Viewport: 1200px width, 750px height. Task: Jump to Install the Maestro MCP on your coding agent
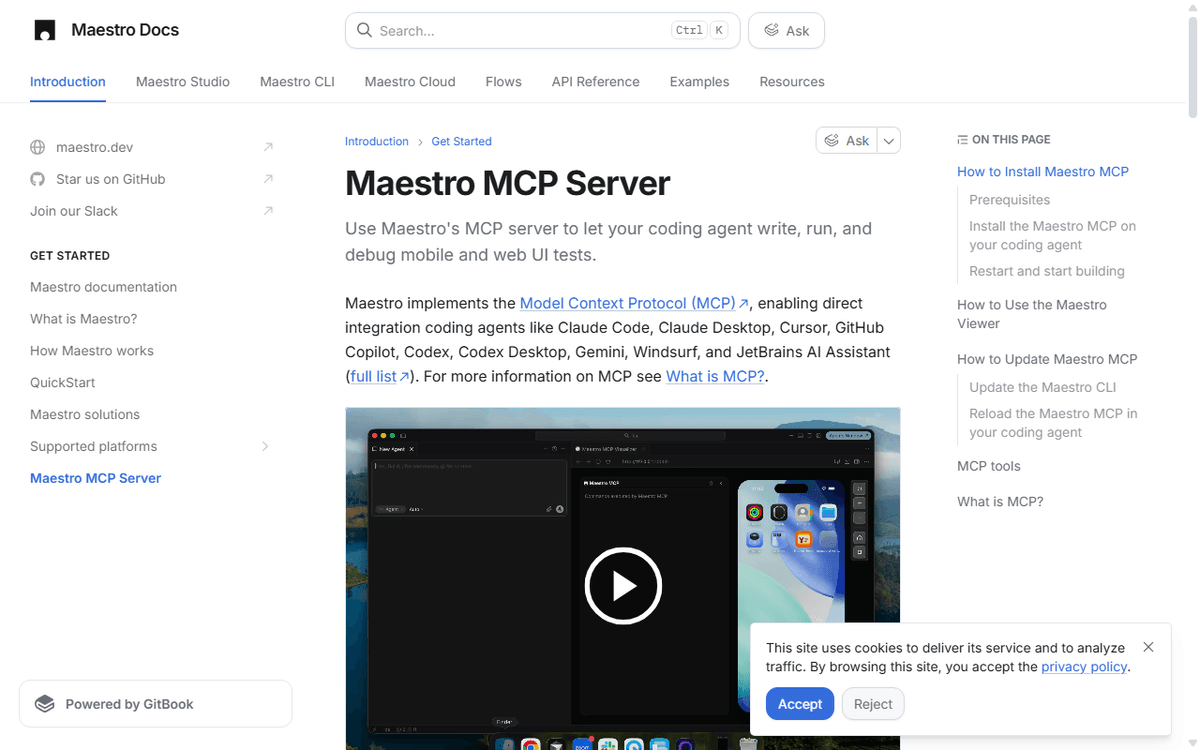1052,236
